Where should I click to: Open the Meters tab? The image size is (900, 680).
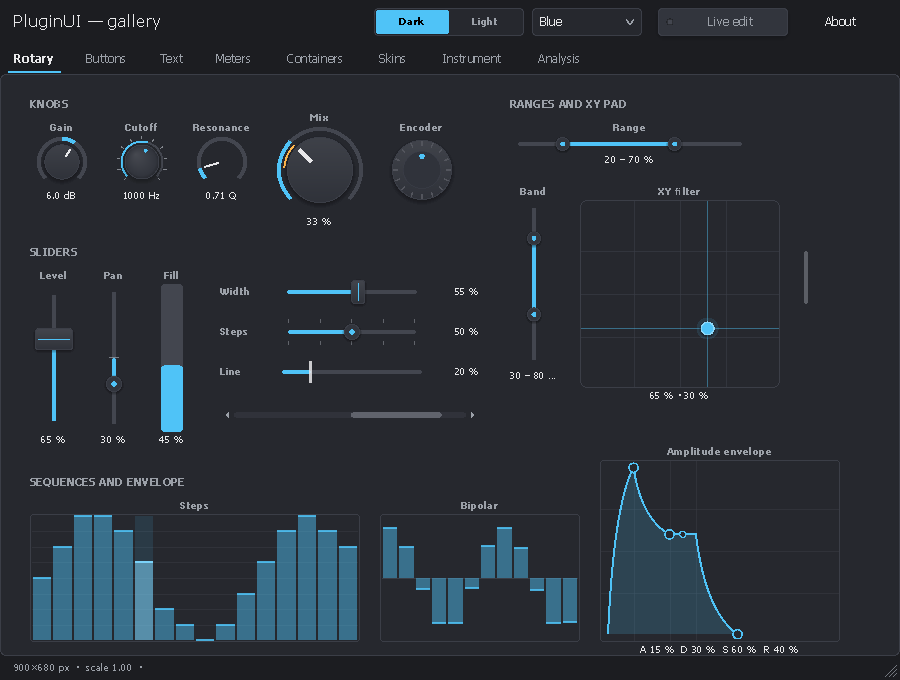click(x=232, y=59)
